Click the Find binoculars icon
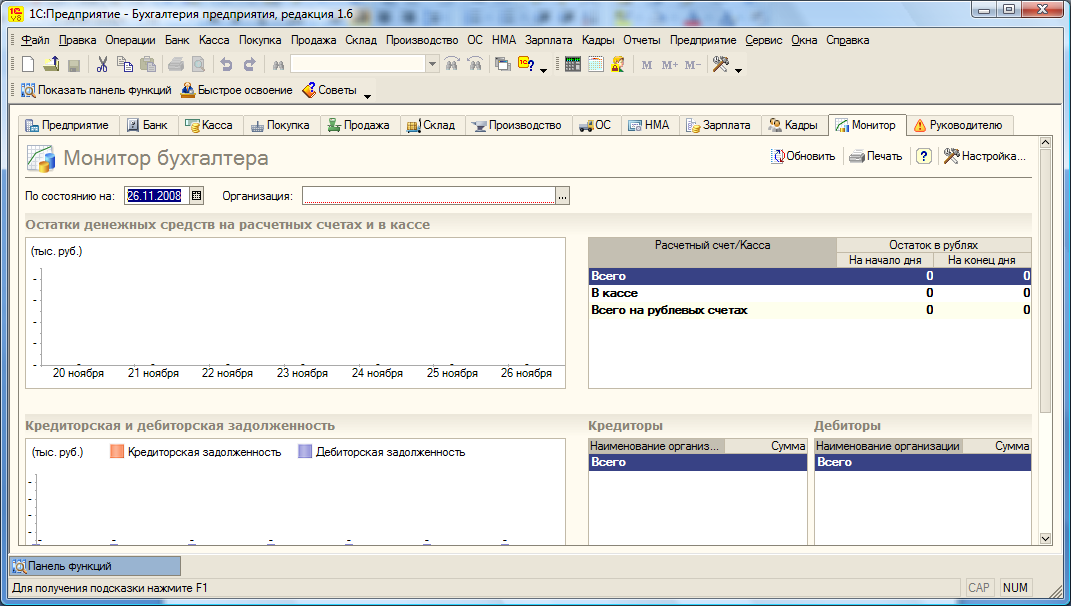Screen dimensions: 1071x606 point(278,65)
